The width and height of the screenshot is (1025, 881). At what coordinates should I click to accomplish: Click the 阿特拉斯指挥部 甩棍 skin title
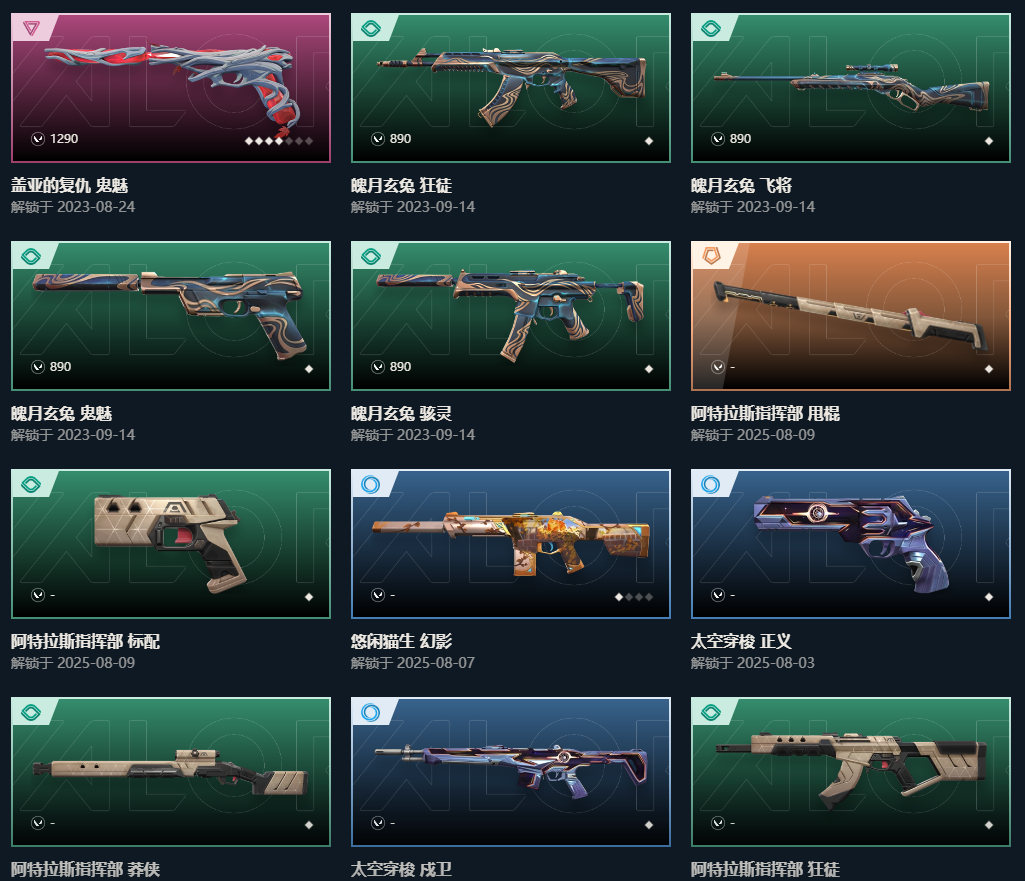tap(765, 414)
